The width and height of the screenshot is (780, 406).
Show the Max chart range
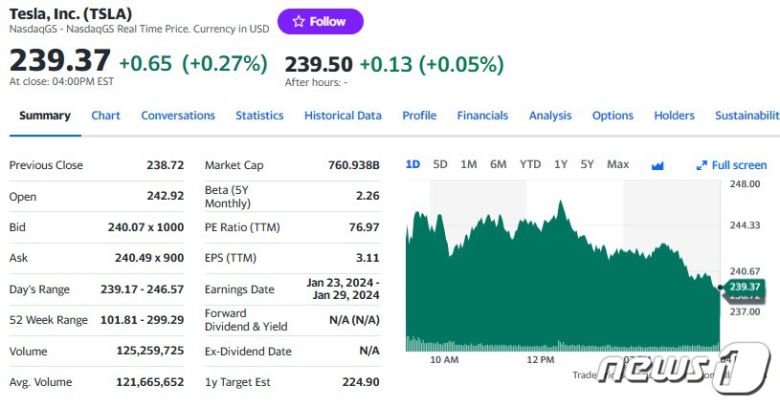click(x=618, y=164)
